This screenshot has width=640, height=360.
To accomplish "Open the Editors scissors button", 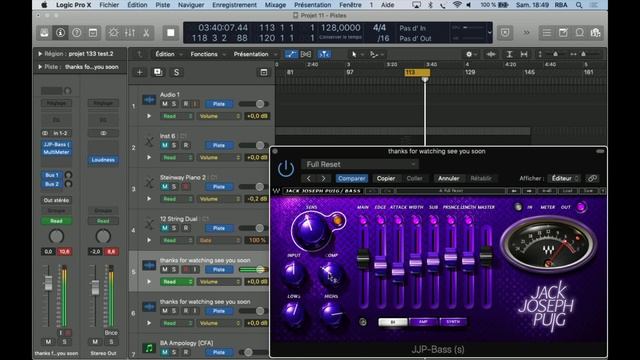I will pos(146,33).
